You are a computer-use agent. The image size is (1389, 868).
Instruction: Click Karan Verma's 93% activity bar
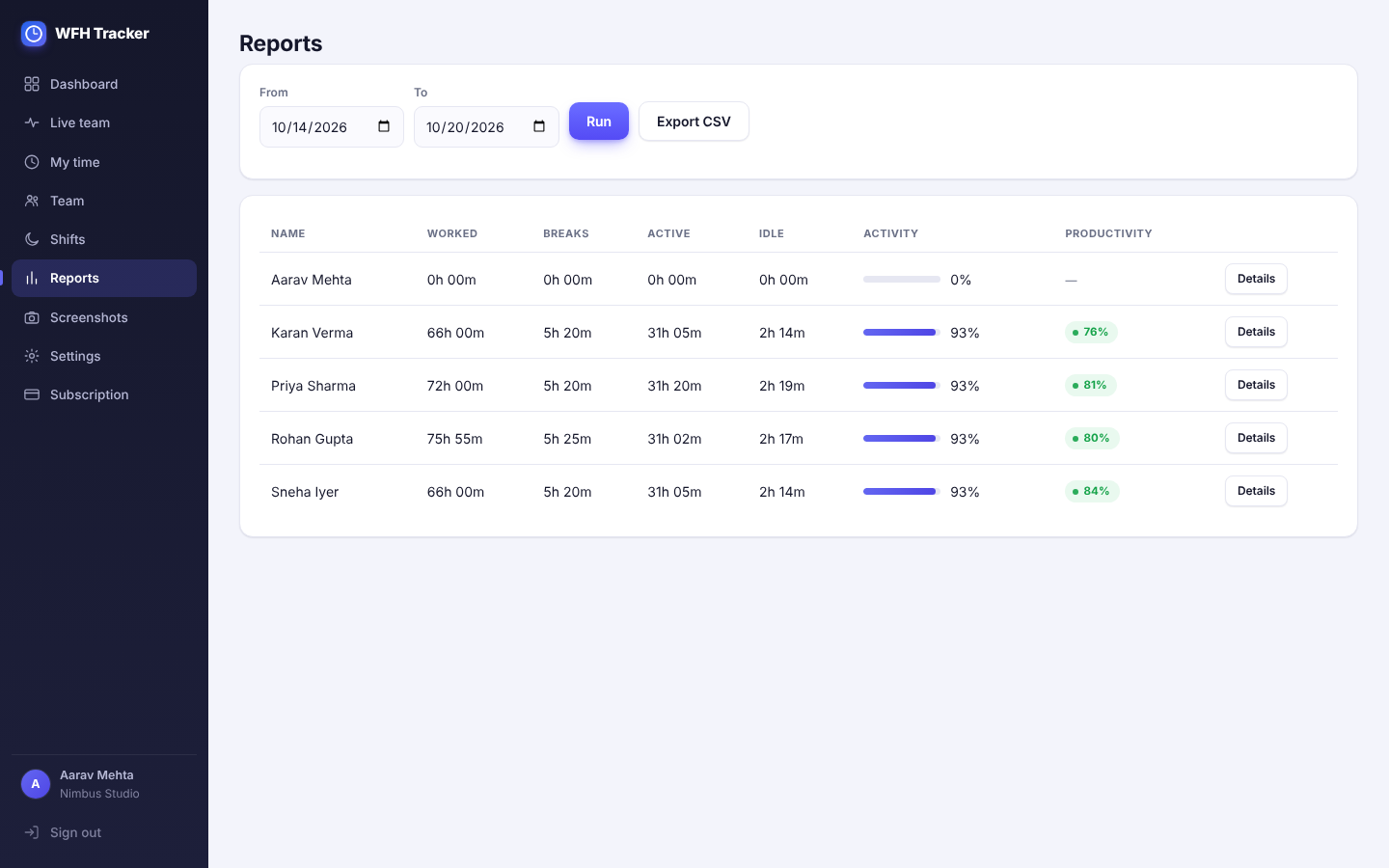point(902,333)
